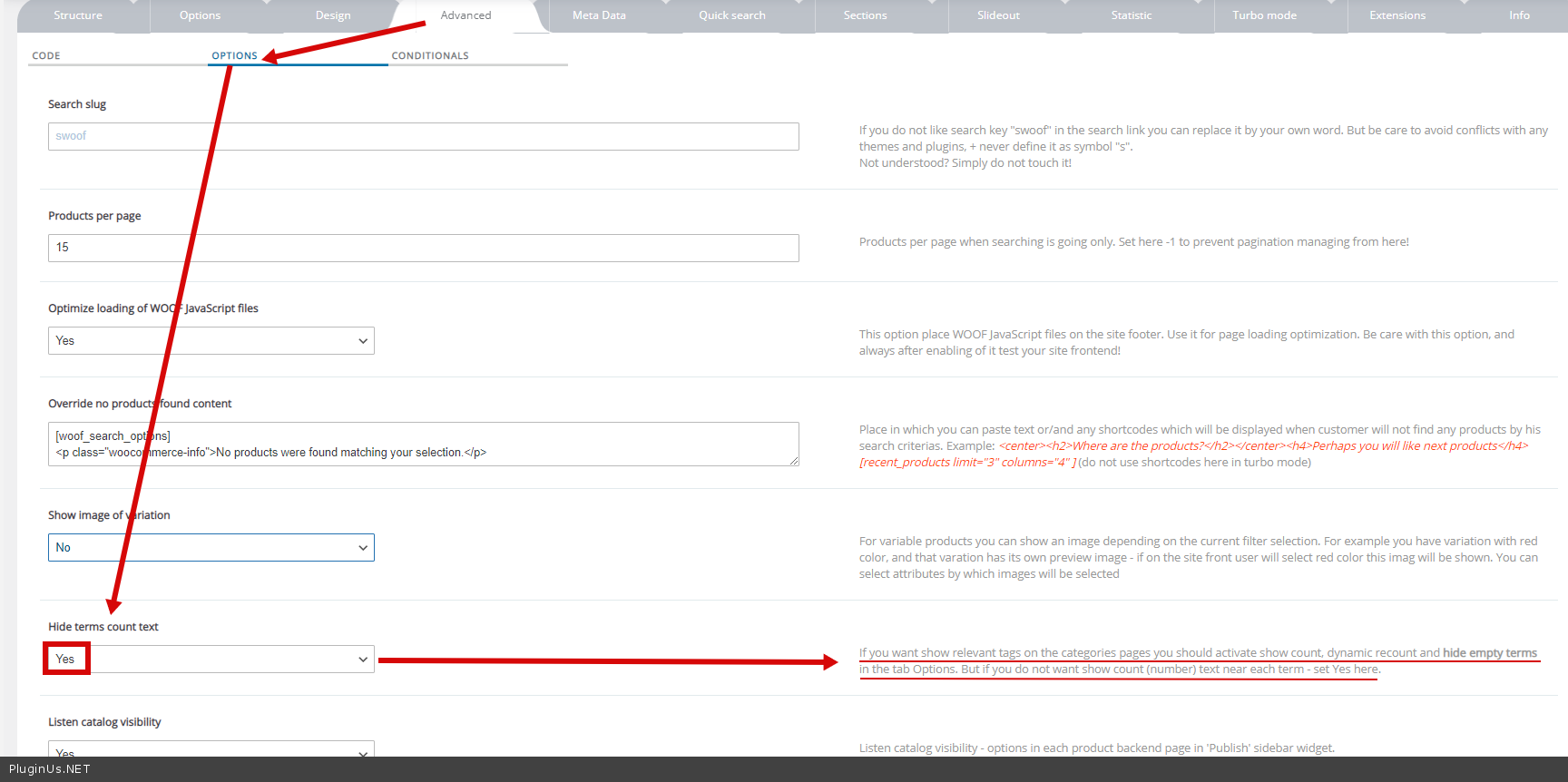Go to the Meta Data tab
This screenshot has height=782, width=1568.
point(599,15)
